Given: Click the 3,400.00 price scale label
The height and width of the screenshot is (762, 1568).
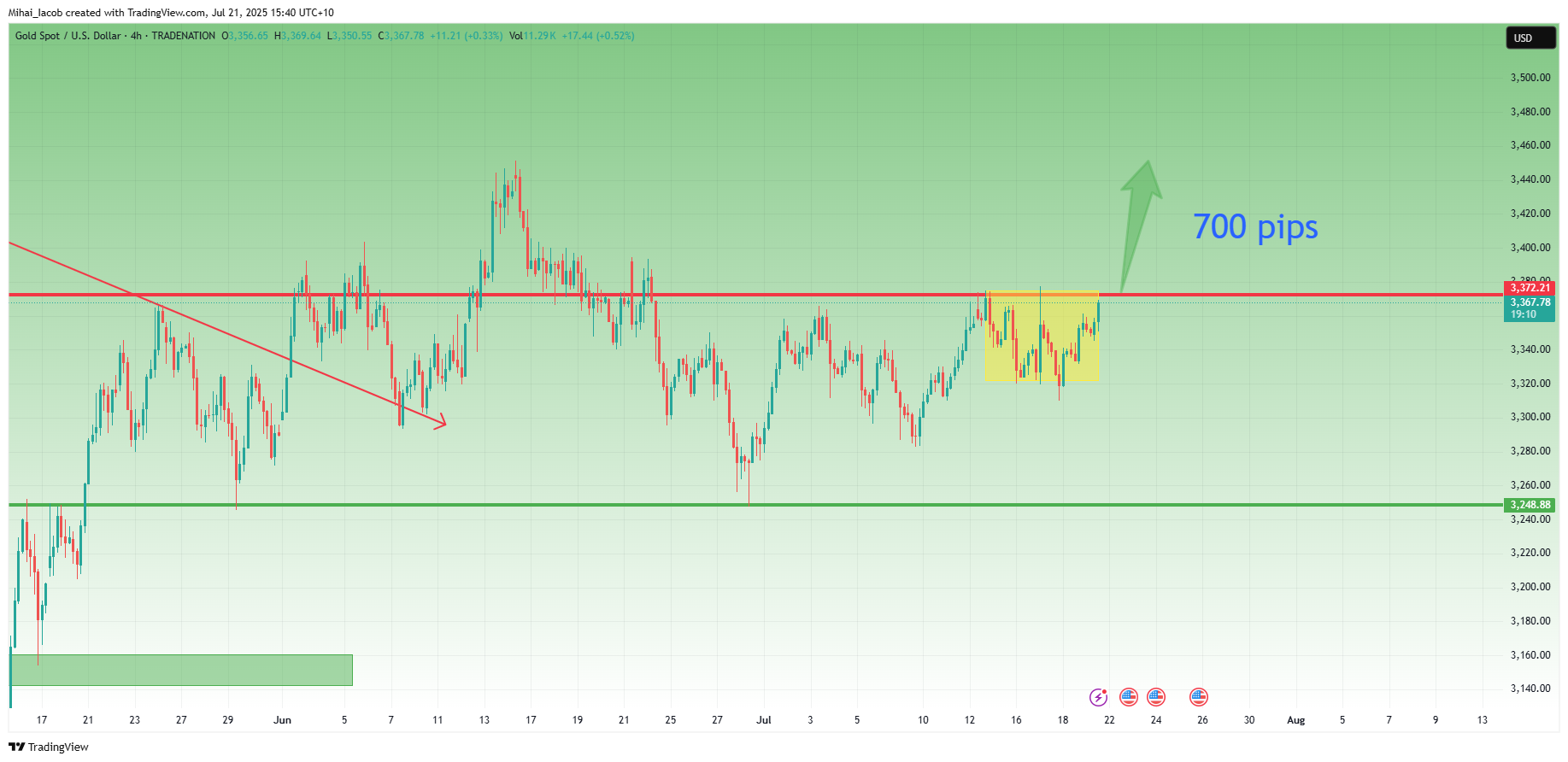Looking at the screenshot, I should pyautogui.click(x=1530, y=248).
